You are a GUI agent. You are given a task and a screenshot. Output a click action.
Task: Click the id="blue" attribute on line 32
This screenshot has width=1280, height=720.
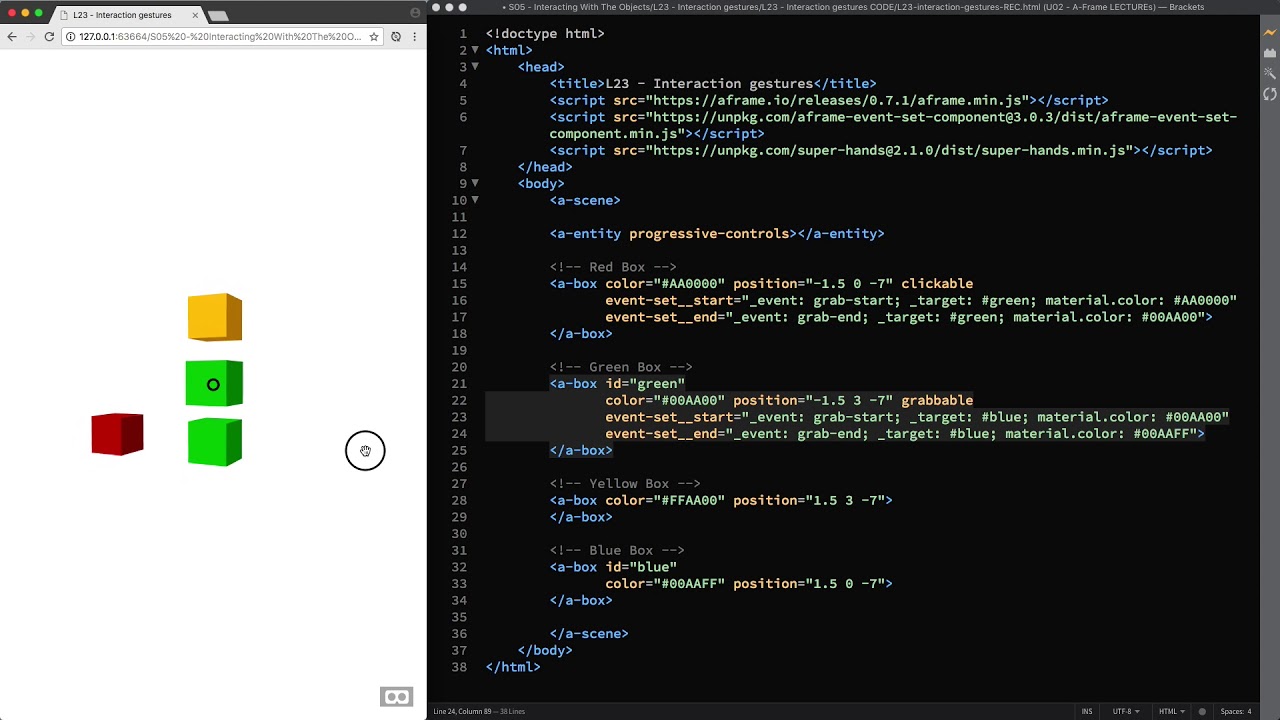641,567
